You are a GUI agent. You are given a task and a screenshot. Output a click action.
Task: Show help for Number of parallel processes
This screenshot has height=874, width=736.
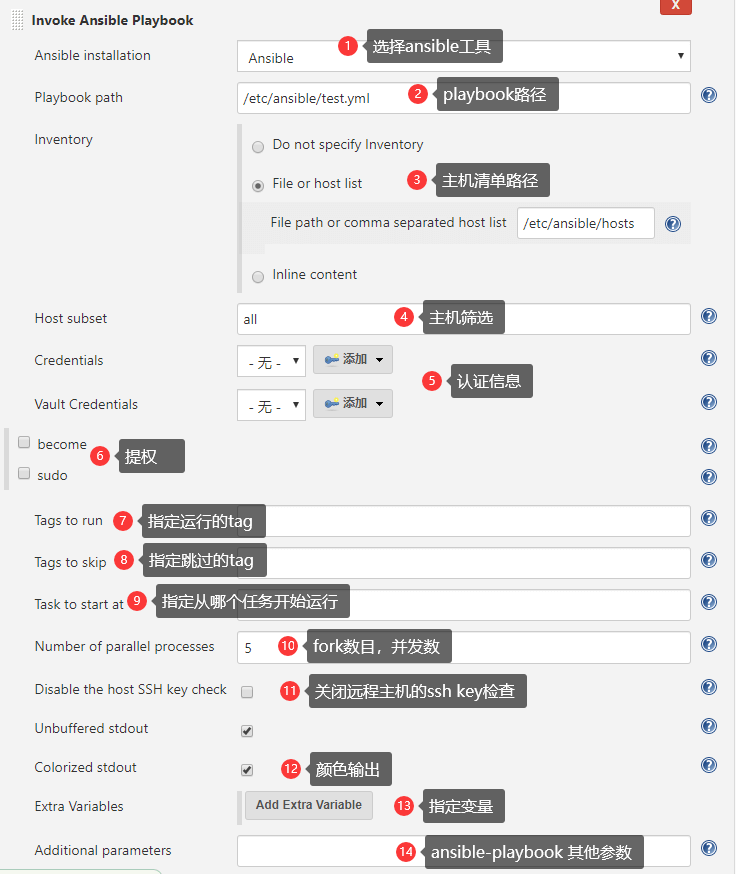709,644
